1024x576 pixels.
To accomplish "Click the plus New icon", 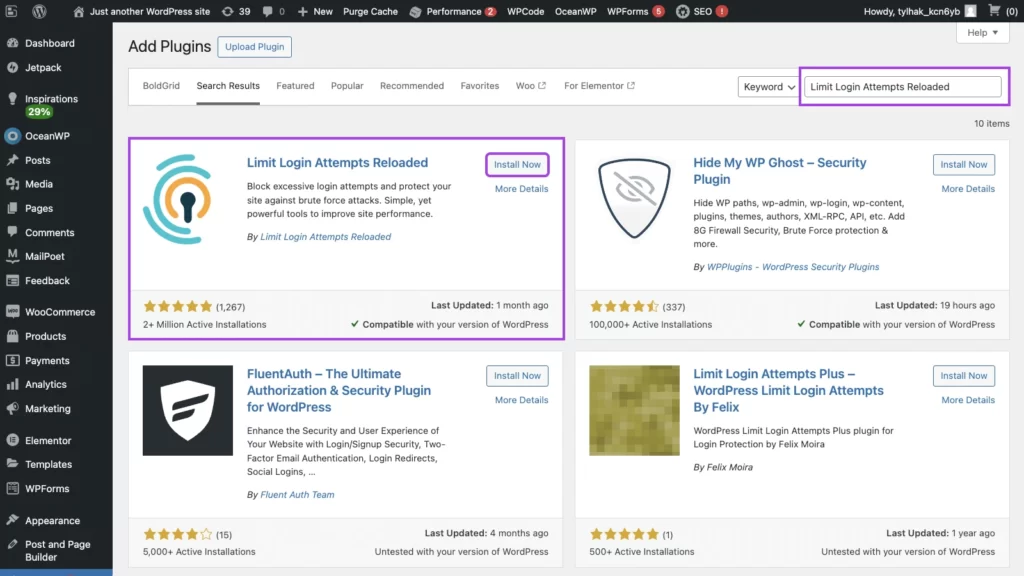I will pyautogui.click(x=302, y=11).
